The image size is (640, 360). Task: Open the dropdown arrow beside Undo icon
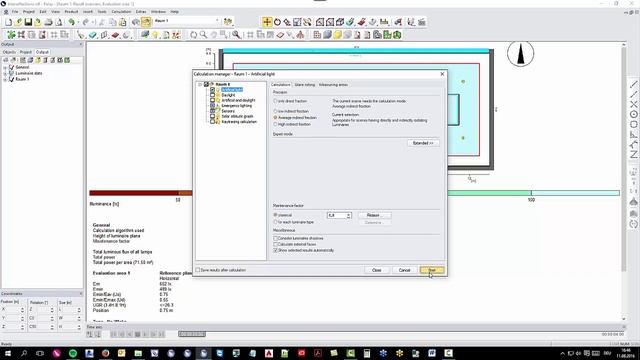78,22
